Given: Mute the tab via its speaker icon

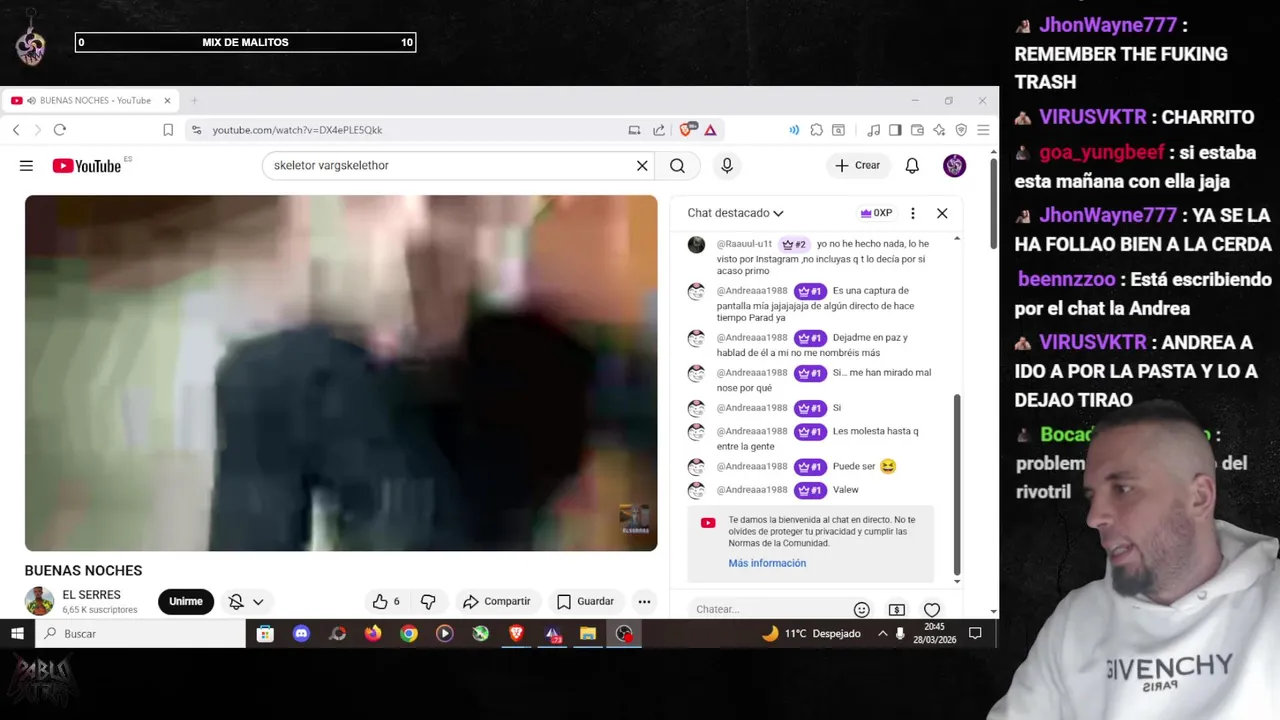Looking at the screenshot, I should (x=32, y=101).
